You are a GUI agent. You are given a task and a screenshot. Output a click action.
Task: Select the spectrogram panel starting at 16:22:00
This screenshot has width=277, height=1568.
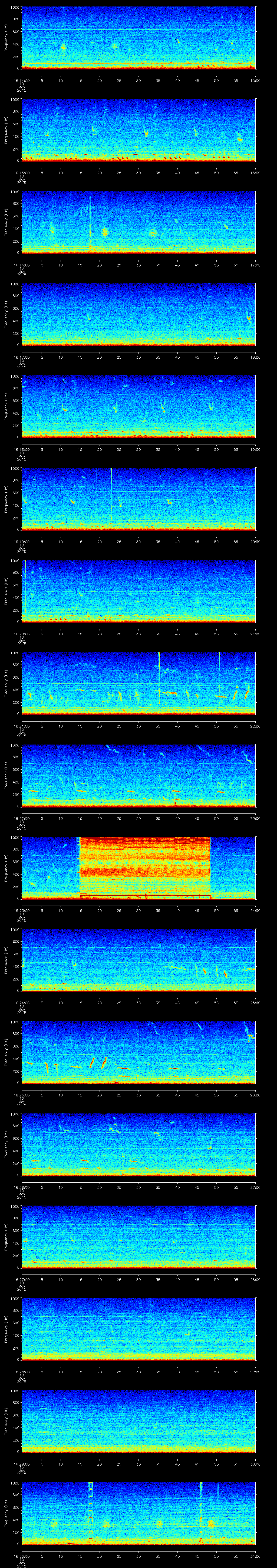click(x=139, y=775)
